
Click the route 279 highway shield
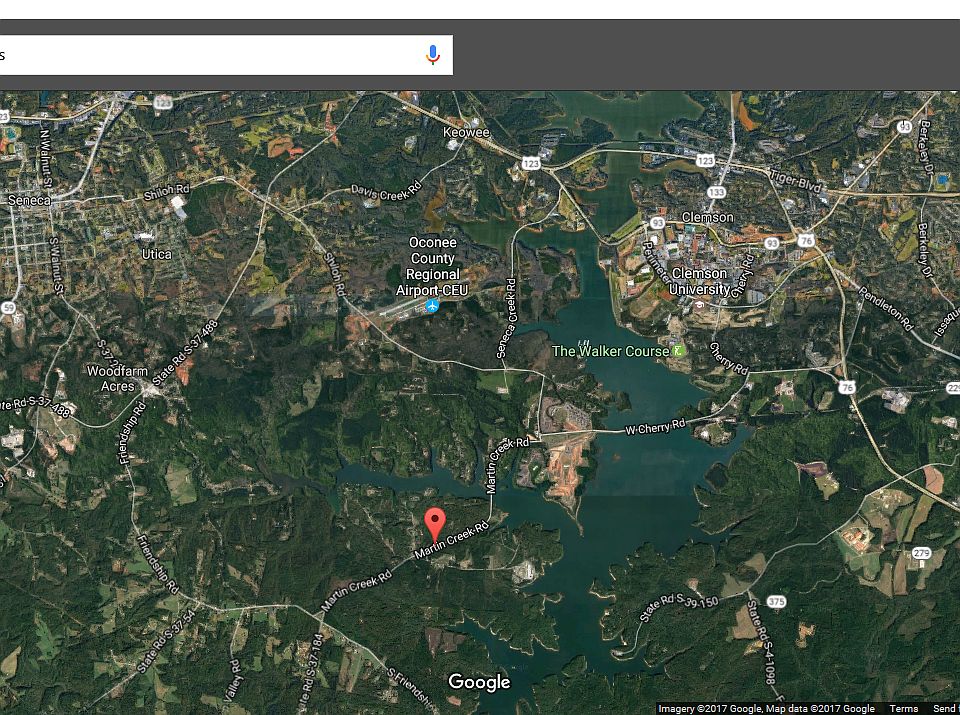pyautogui.click(x=922, y=553)
